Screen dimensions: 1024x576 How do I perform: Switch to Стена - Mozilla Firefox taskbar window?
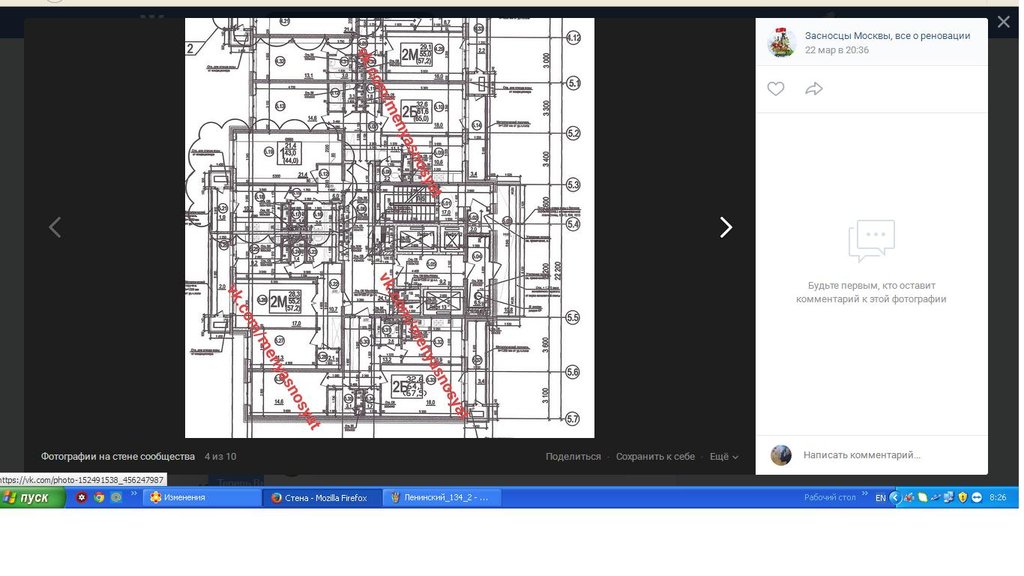[x=322, y=498]
